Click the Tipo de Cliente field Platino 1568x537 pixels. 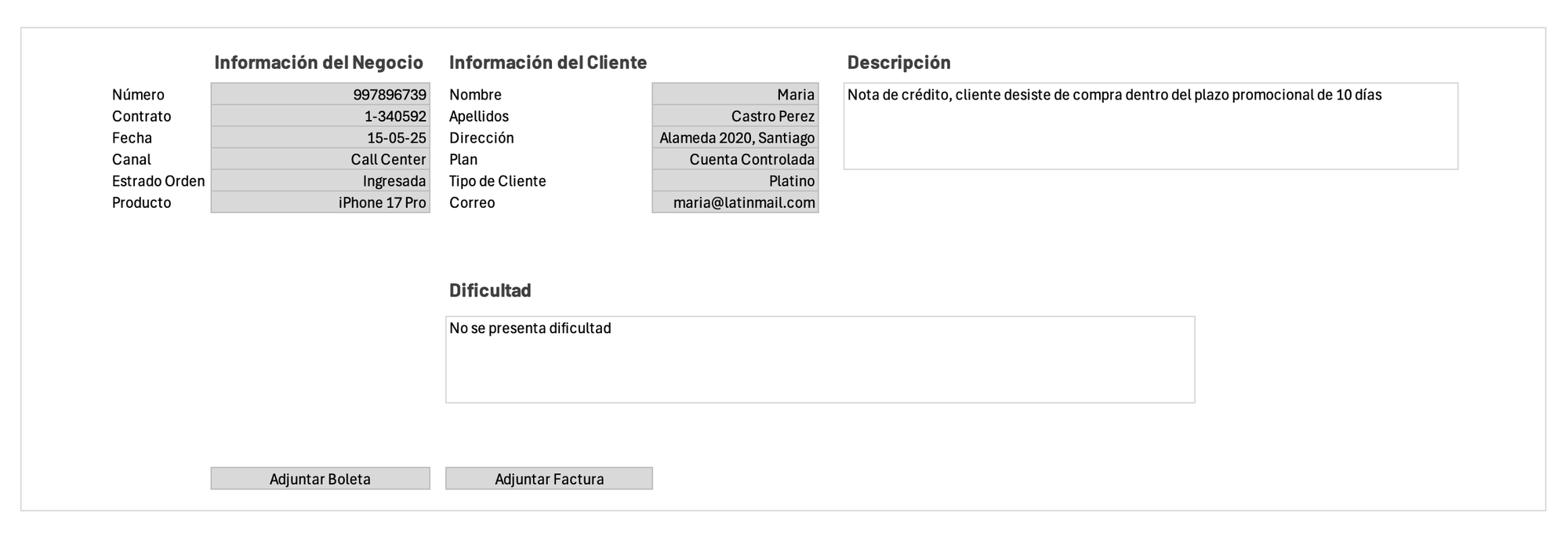pyautogui.click(x=735, y=181)
